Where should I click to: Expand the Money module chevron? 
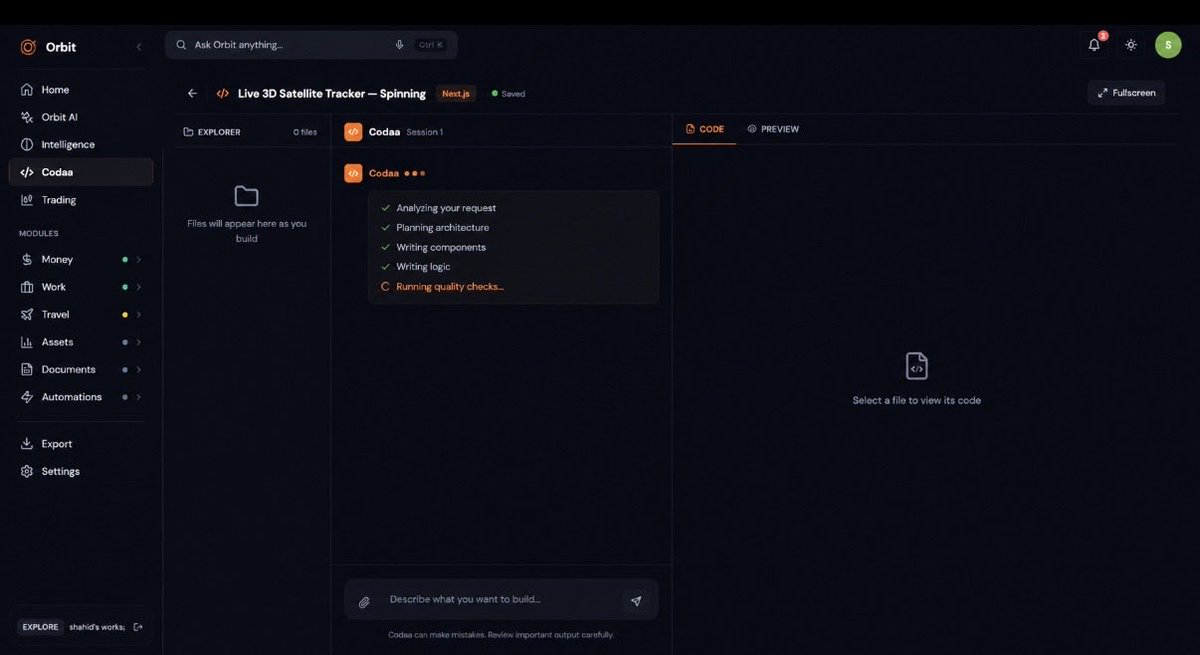click(138, 260)
